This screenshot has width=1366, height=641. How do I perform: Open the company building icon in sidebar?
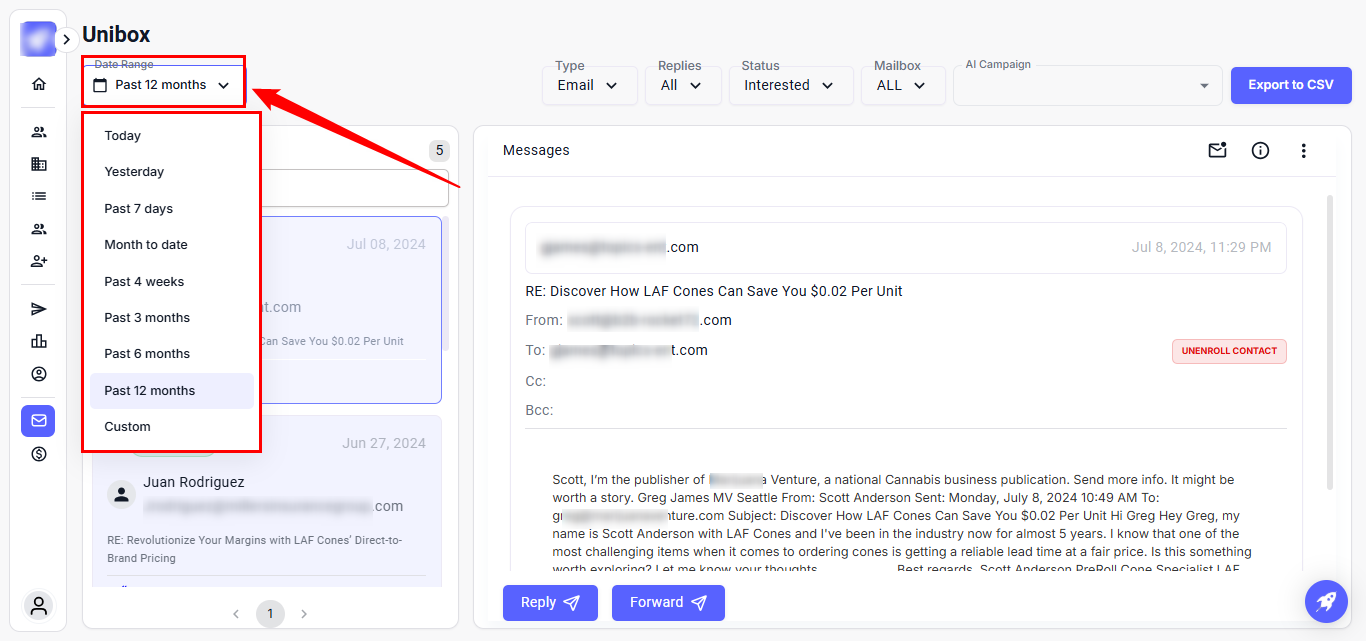(39, 164)
